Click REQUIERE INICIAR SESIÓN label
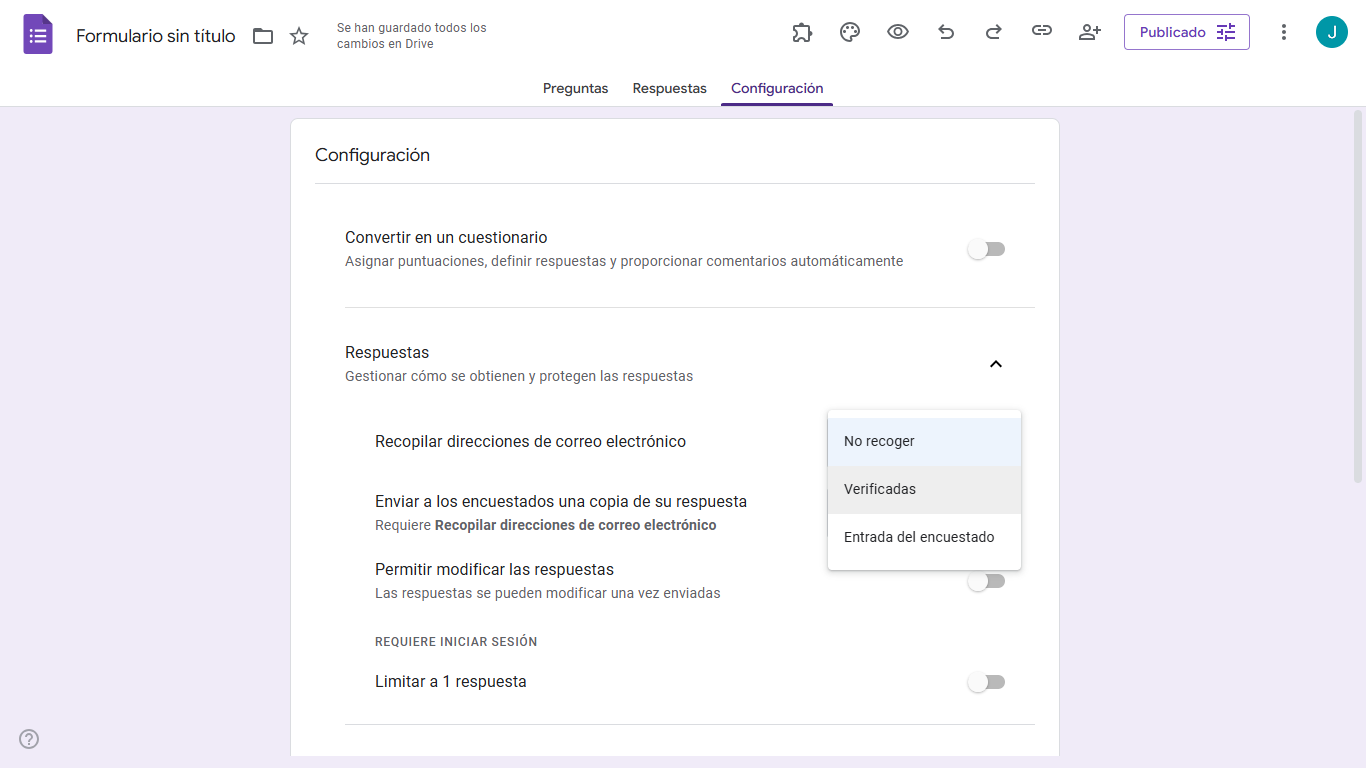Viewport: 1366px width, 768px height. click(456, 642)
